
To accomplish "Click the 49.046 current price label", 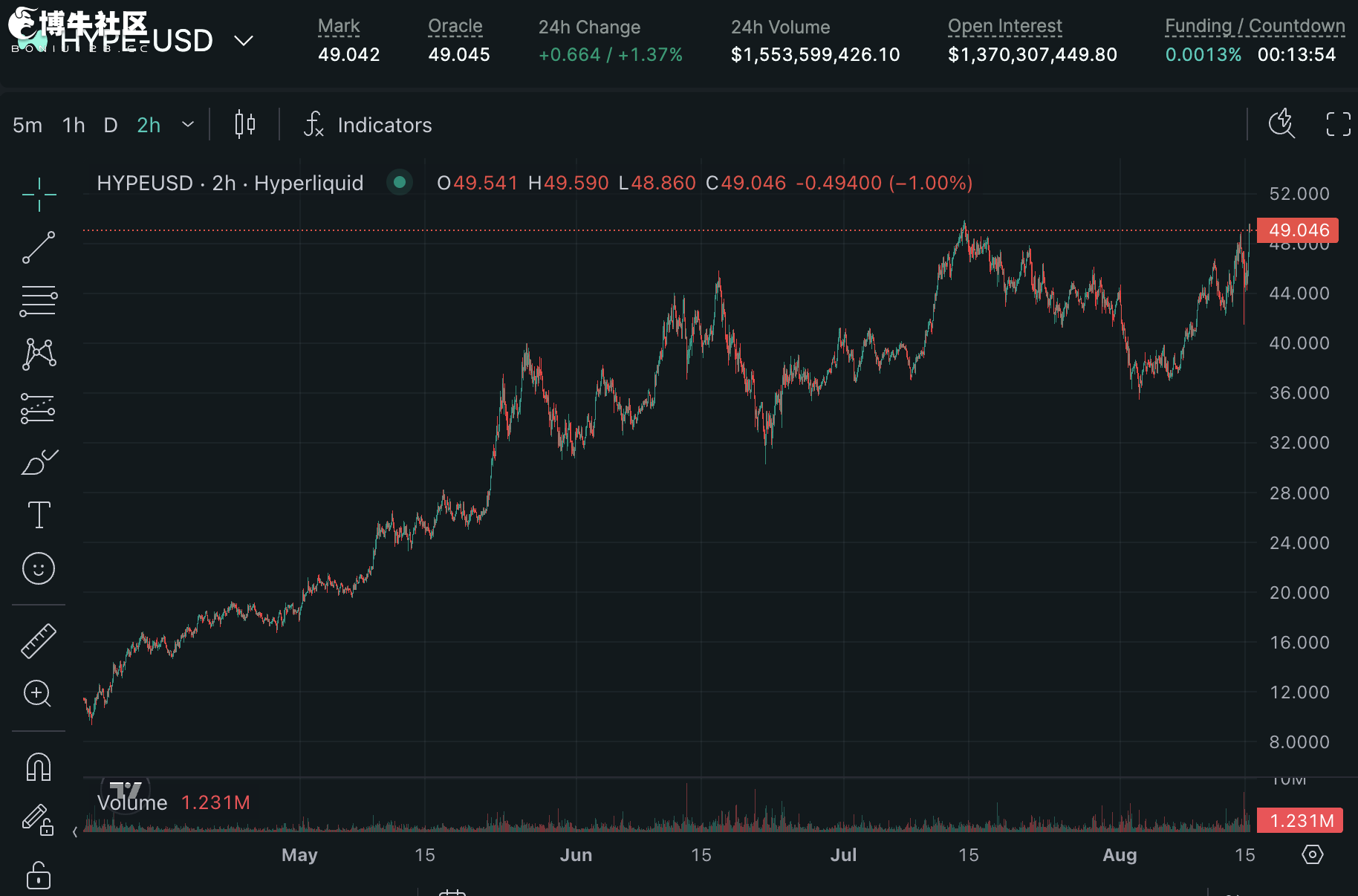I will pos(1299,230).
